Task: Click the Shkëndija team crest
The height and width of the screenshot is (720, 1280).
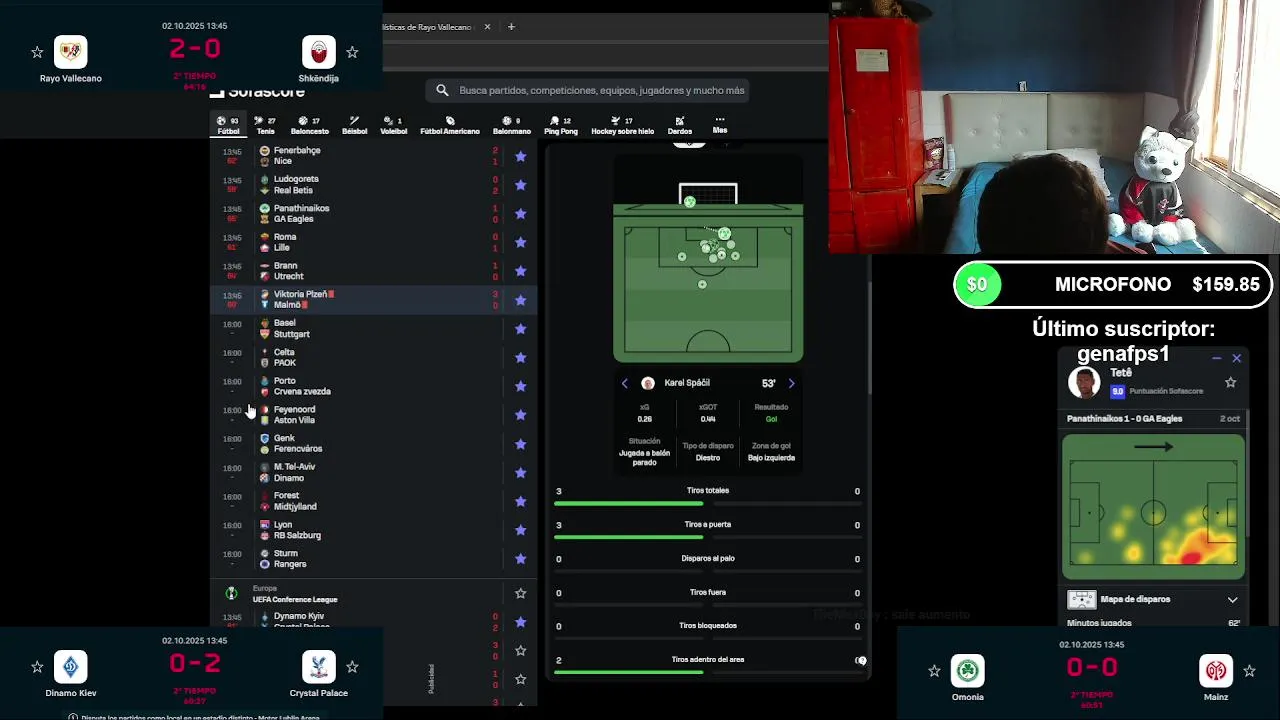Action: pyautogui.click(x=319, y=52)
